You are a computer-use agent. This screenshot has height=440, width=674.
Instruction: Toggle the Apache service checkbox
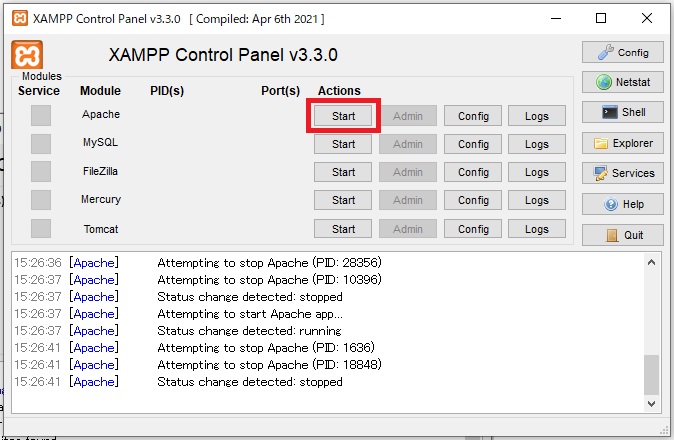41,116
